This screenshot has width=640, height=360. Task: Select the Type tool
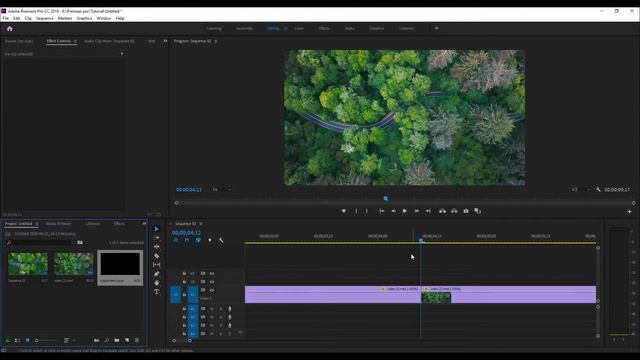pos(157,292)
